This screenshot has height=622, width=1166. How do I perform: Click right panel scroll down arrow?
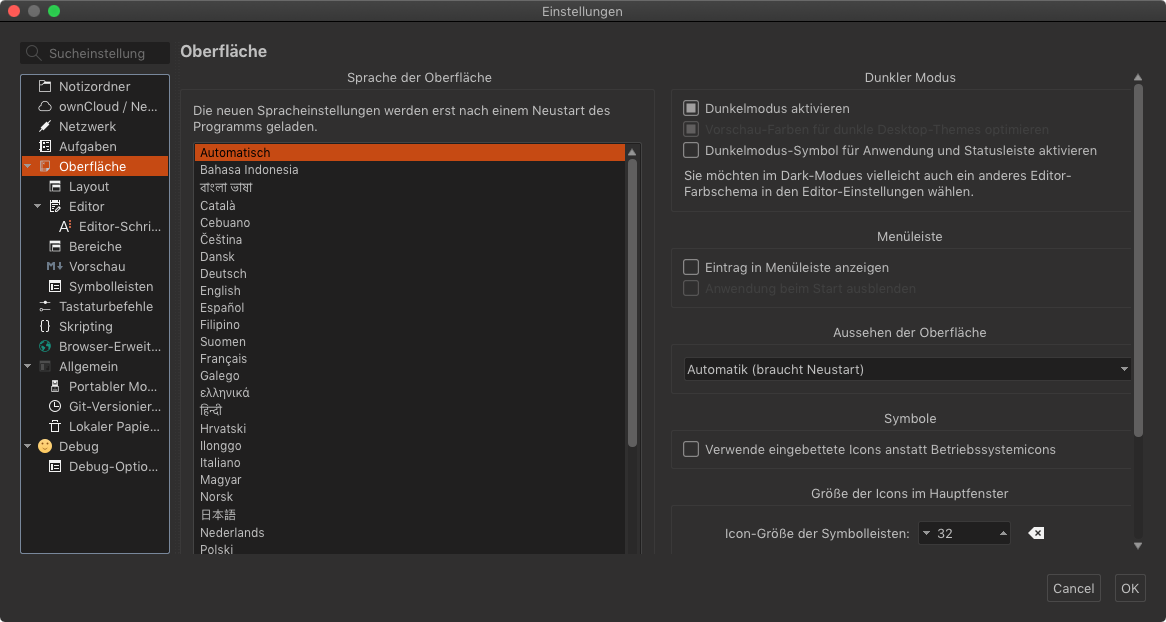pyautogui.click(x=1138, y=546)
